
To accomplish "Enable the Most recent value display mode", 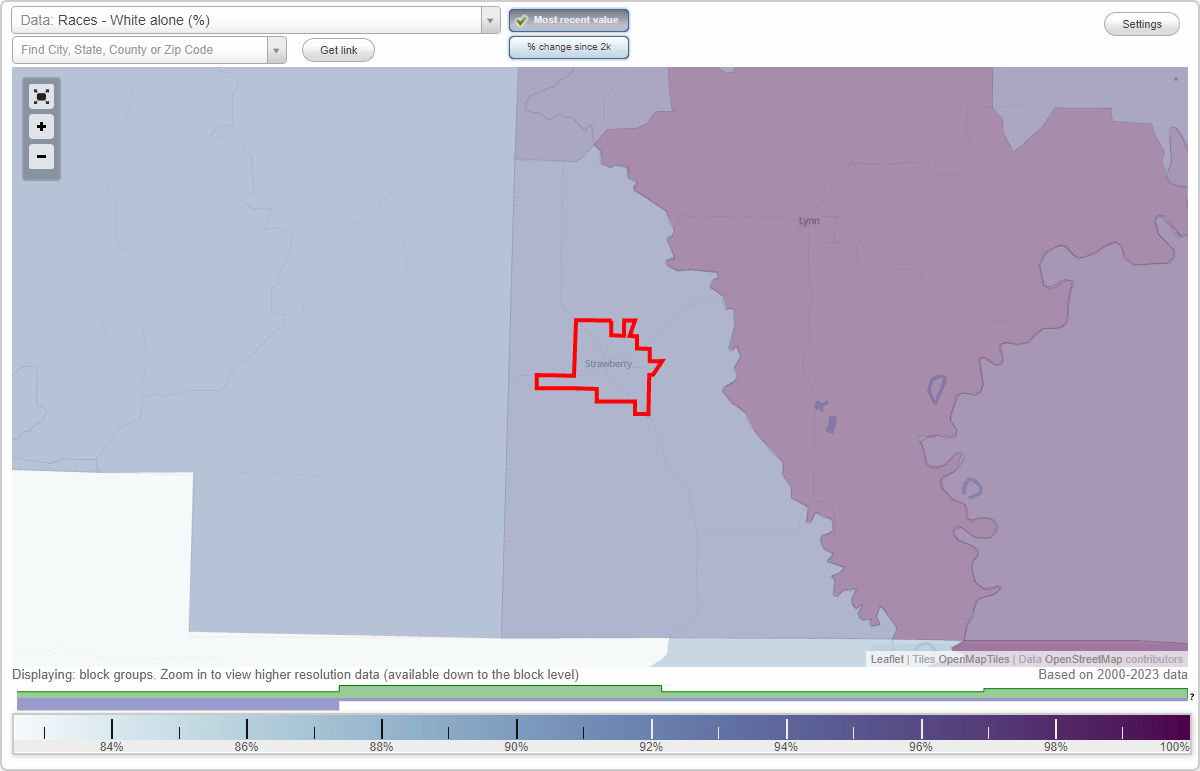I will tap(569, 19).
